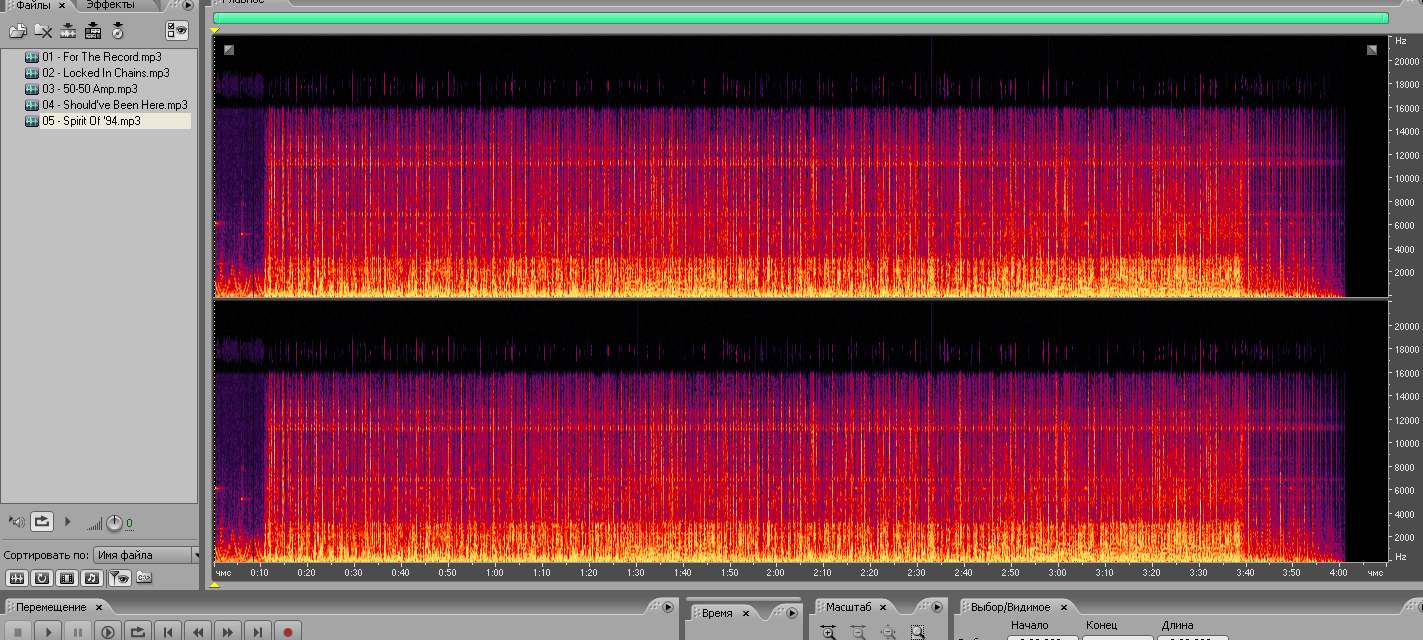Viewport: 1423px width, 640px height.
Task: Toggle loop preview in the Files panel
Action: pyautogui.click(x=41, y=521)
